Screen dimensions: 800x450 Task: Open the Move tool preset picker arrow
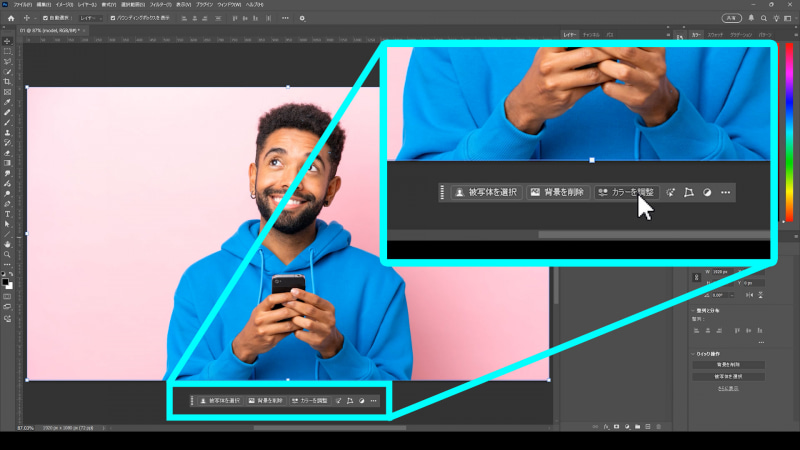pos(35,18)
